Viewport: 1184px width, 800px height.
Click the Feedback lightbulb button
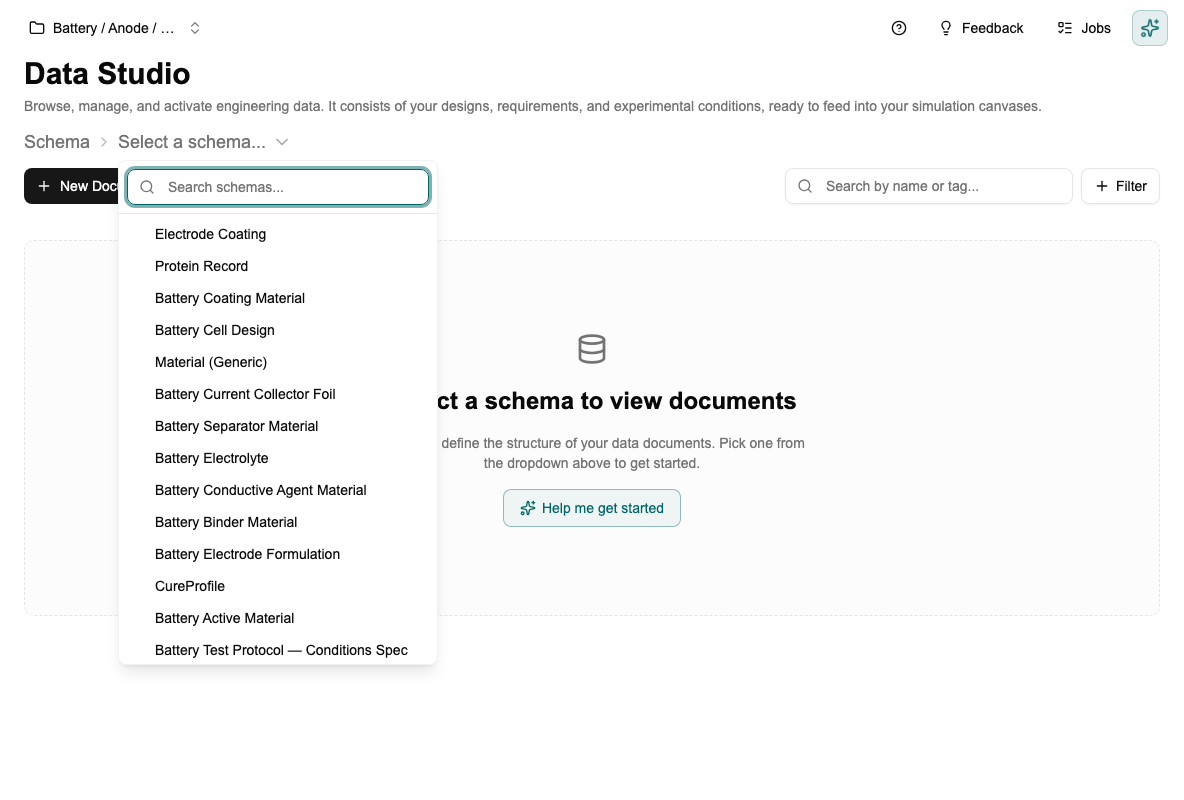click(x=981, y=28)
